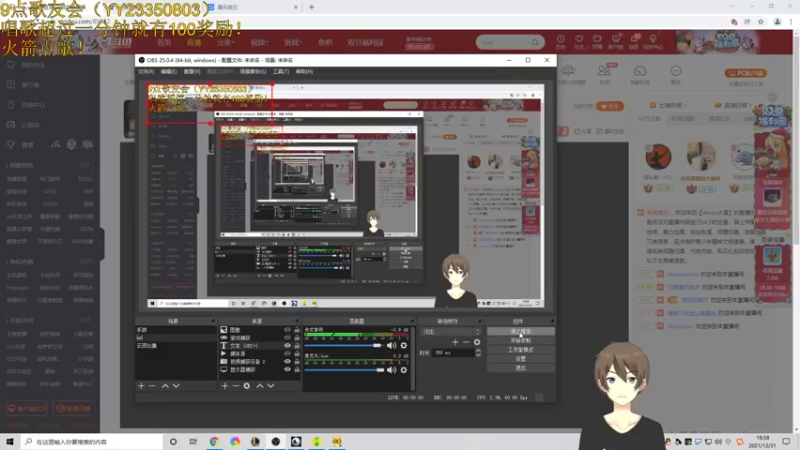Open the 麦克风/Aux audio settings gear
The height and width of the screenshot is (450, 800).
pyautogui.click(x=404, y=370)
